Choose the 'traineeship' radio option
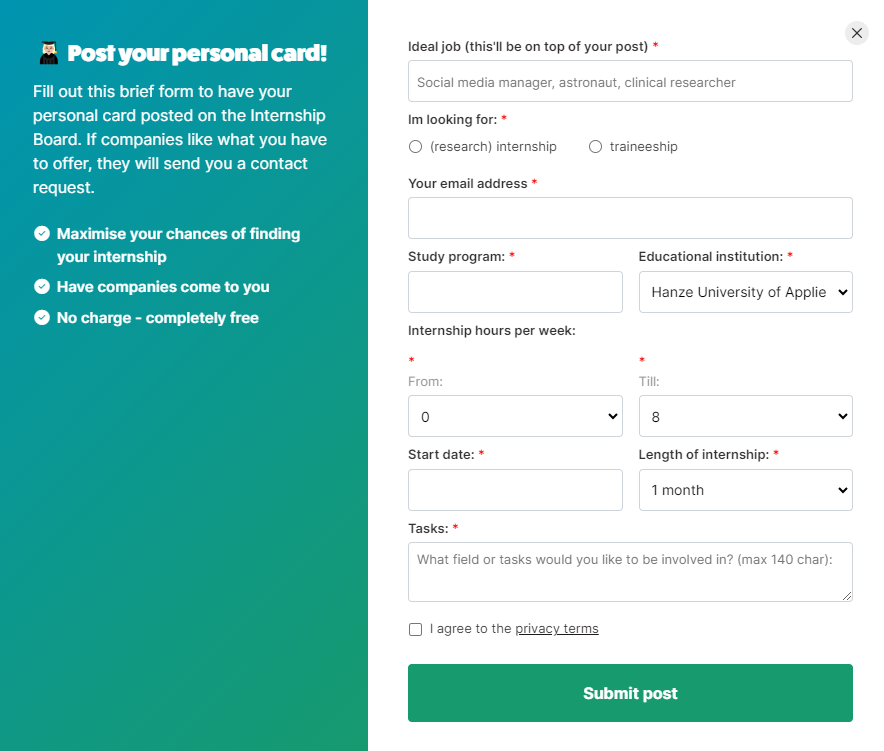The height and width of the screenshot is (751, 884). click(x=596, y=147)
